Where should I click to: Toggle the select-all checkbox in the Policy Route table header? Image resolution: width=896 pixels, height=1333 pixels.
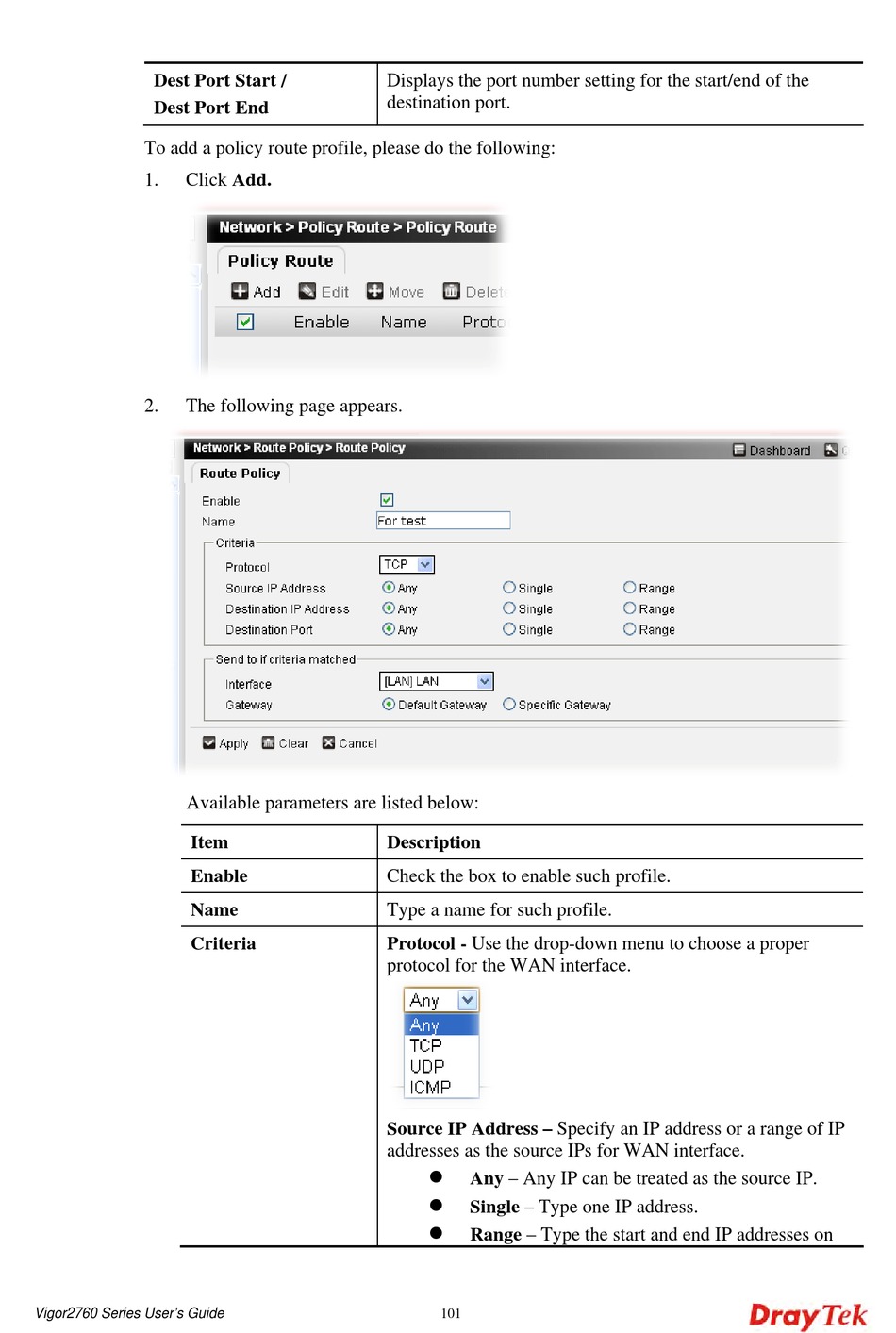(245, 322)
